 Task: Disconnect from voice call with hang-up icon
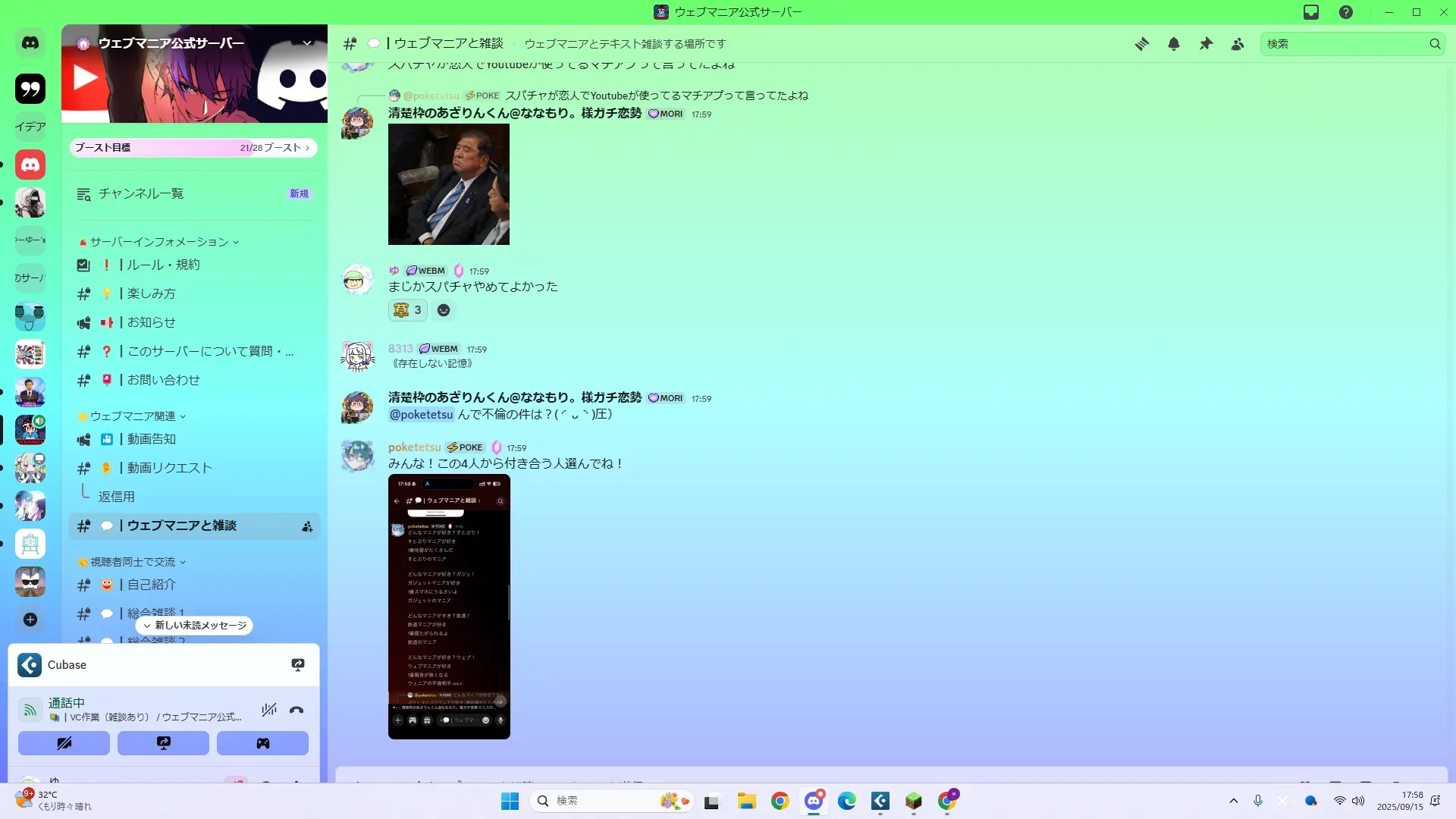pyautogui.click(x=297, y=710)
